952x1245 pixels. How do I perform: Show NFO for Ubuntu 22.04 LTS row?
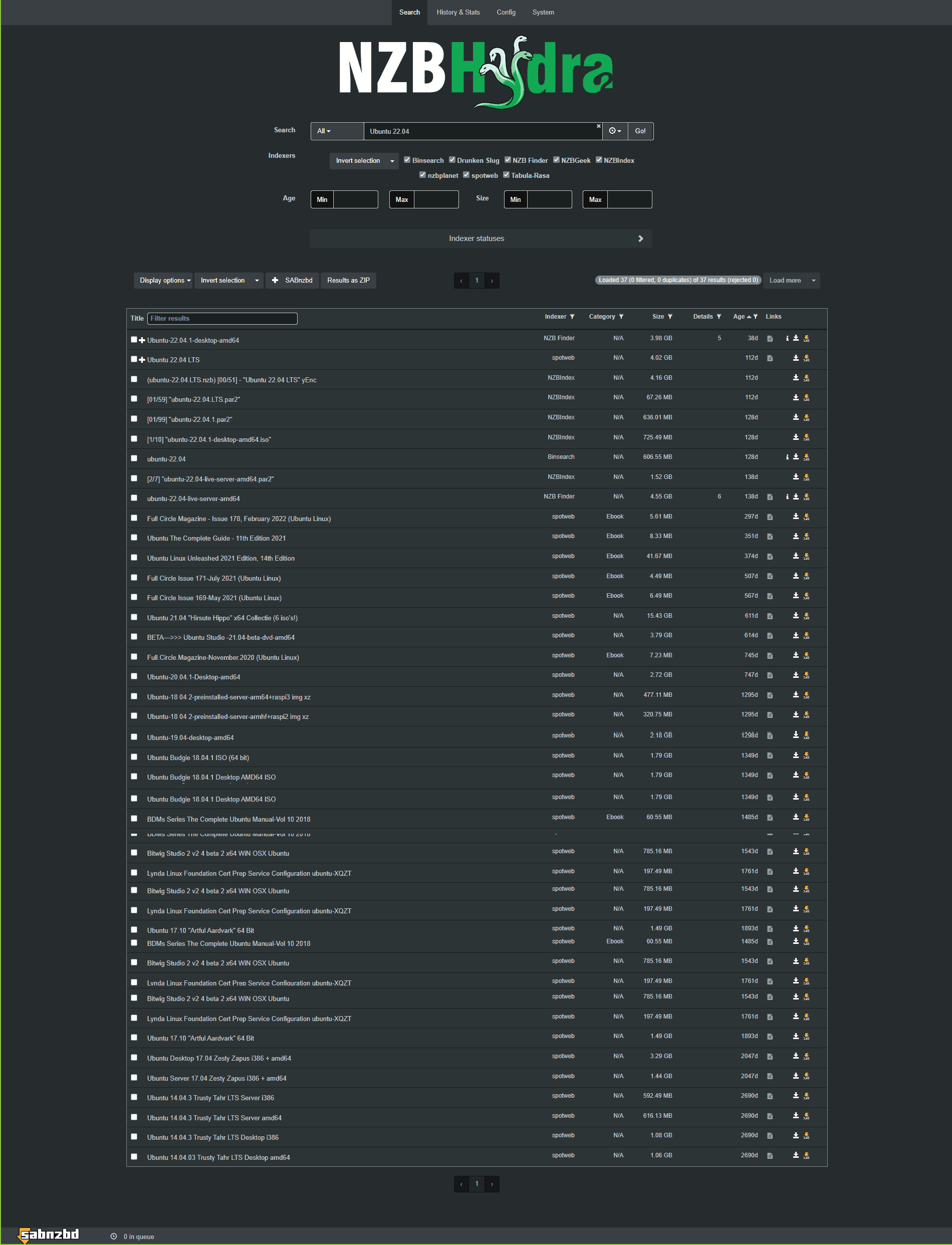click(x=770, y=358)
